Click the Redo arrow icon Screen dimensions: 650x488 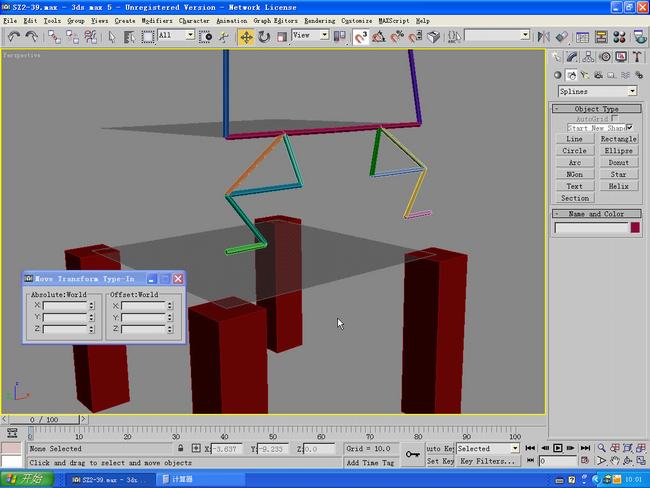coord(32,37)
